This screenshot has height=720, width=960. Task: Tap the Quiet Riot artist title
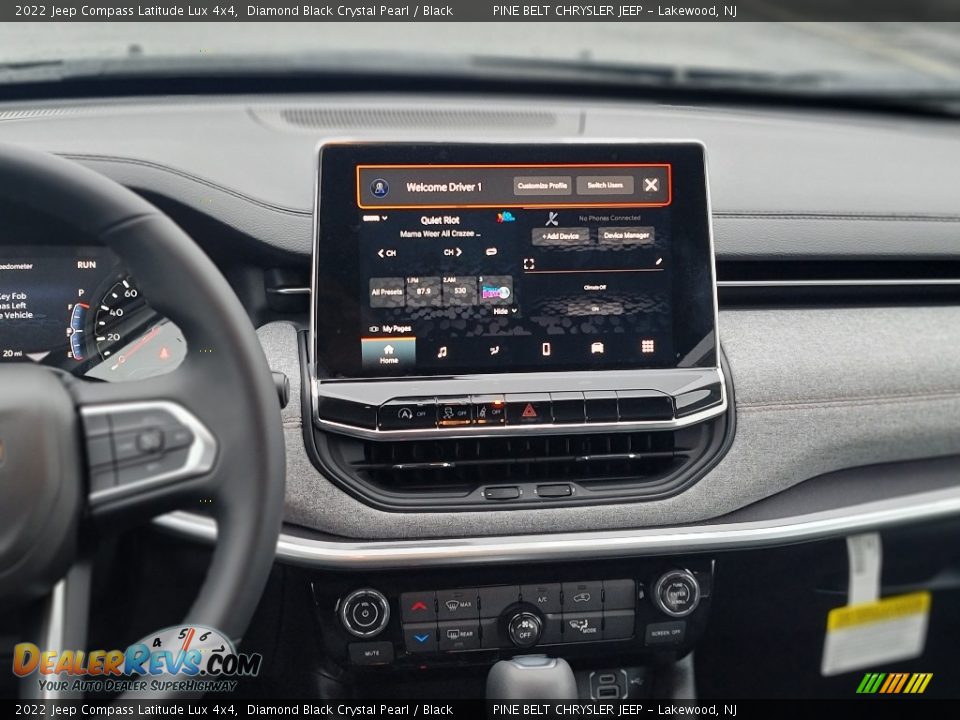[440, 220]
